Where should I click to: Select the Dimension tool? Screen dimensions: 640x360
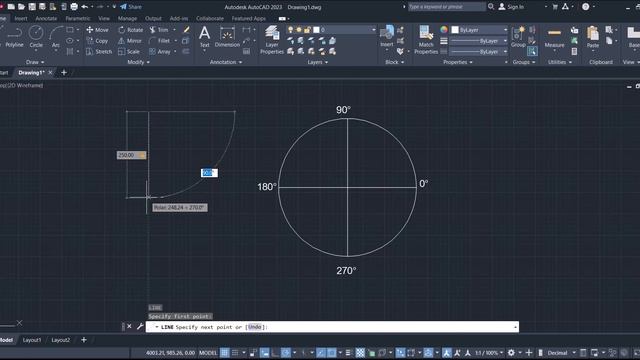(227, 37)
